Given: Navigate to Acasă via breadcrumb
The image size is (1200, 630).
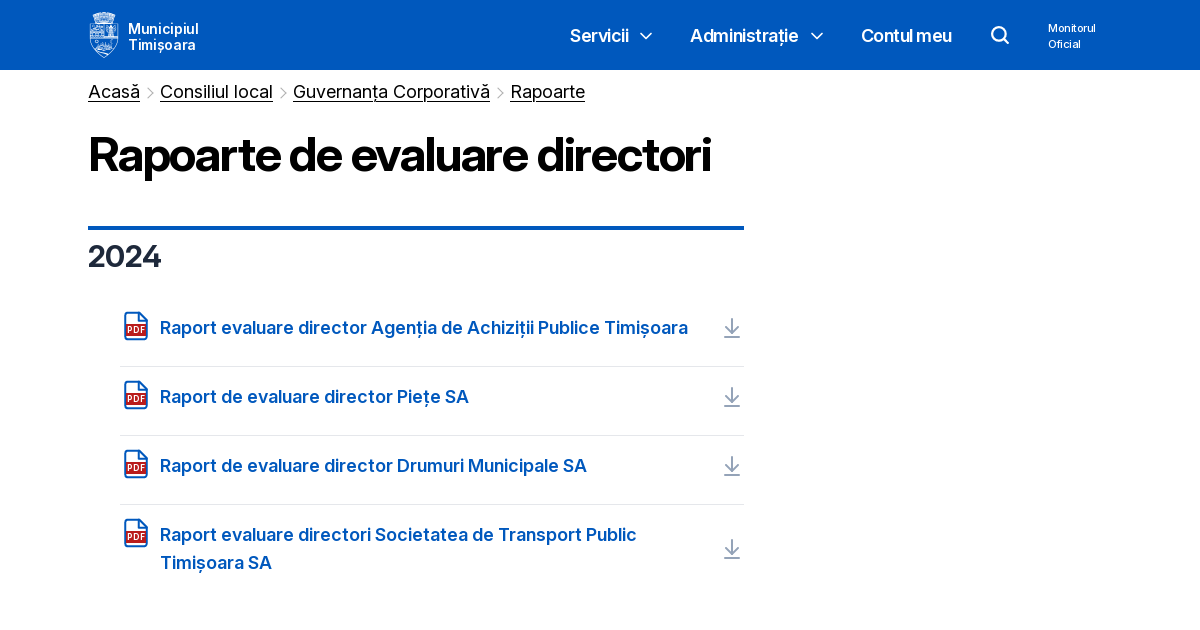Looking at the screenshot, I should pos(113,91).
